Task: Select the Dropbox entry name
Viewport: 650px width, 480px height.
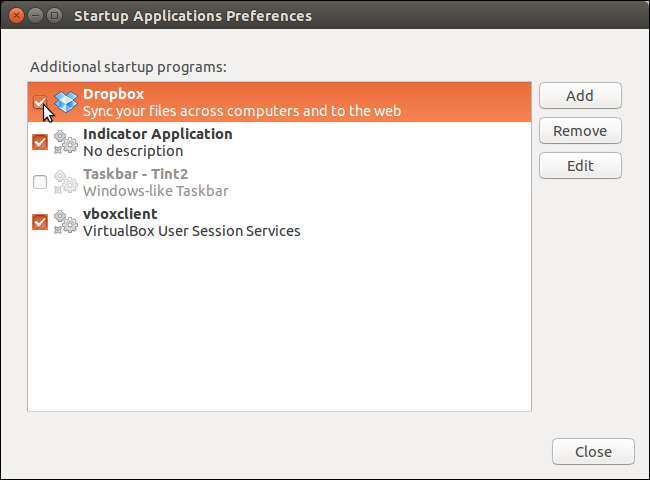Action: 113,94
